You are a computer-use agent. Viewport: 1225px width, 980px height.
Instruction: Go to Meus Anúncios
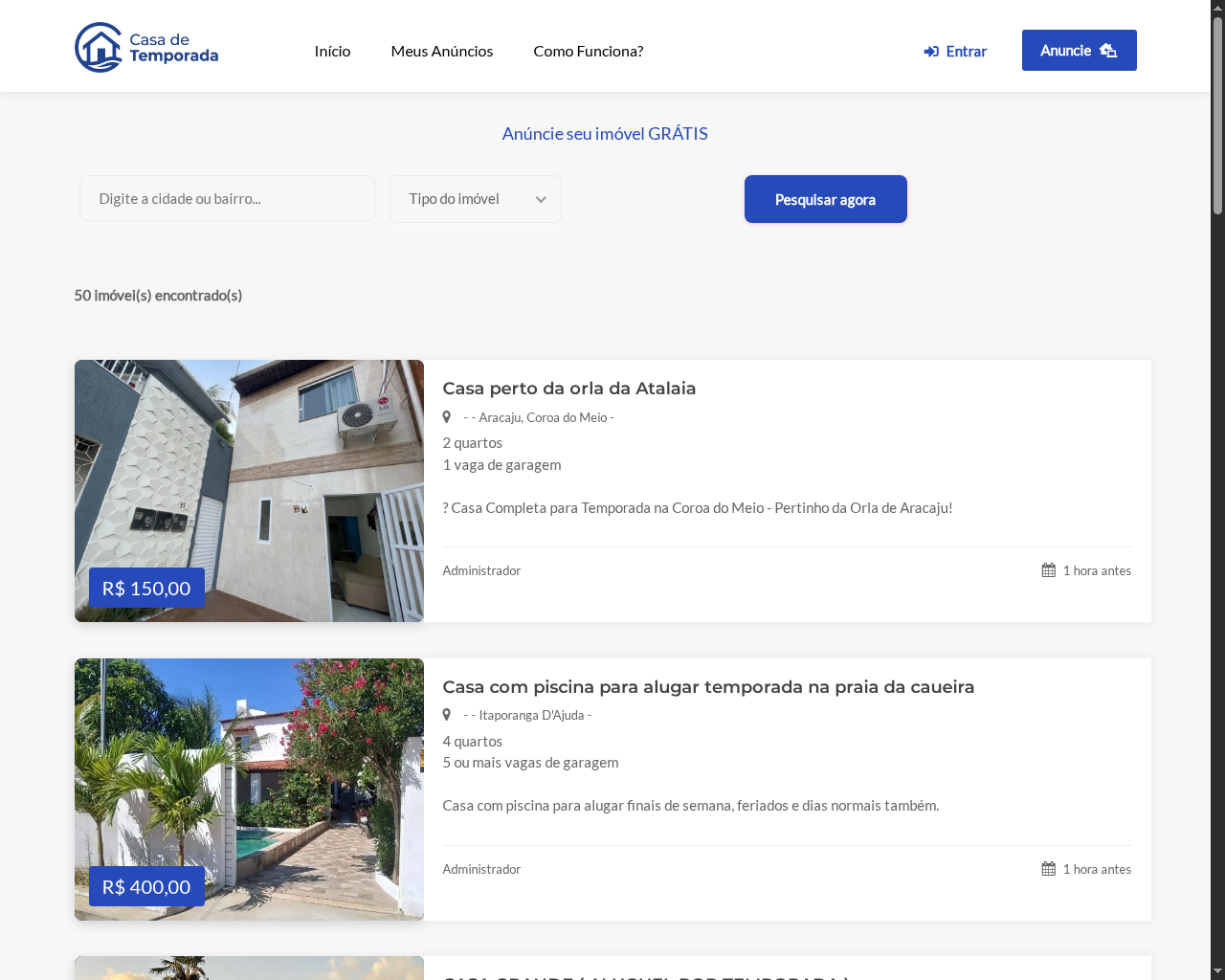(442, 52)
